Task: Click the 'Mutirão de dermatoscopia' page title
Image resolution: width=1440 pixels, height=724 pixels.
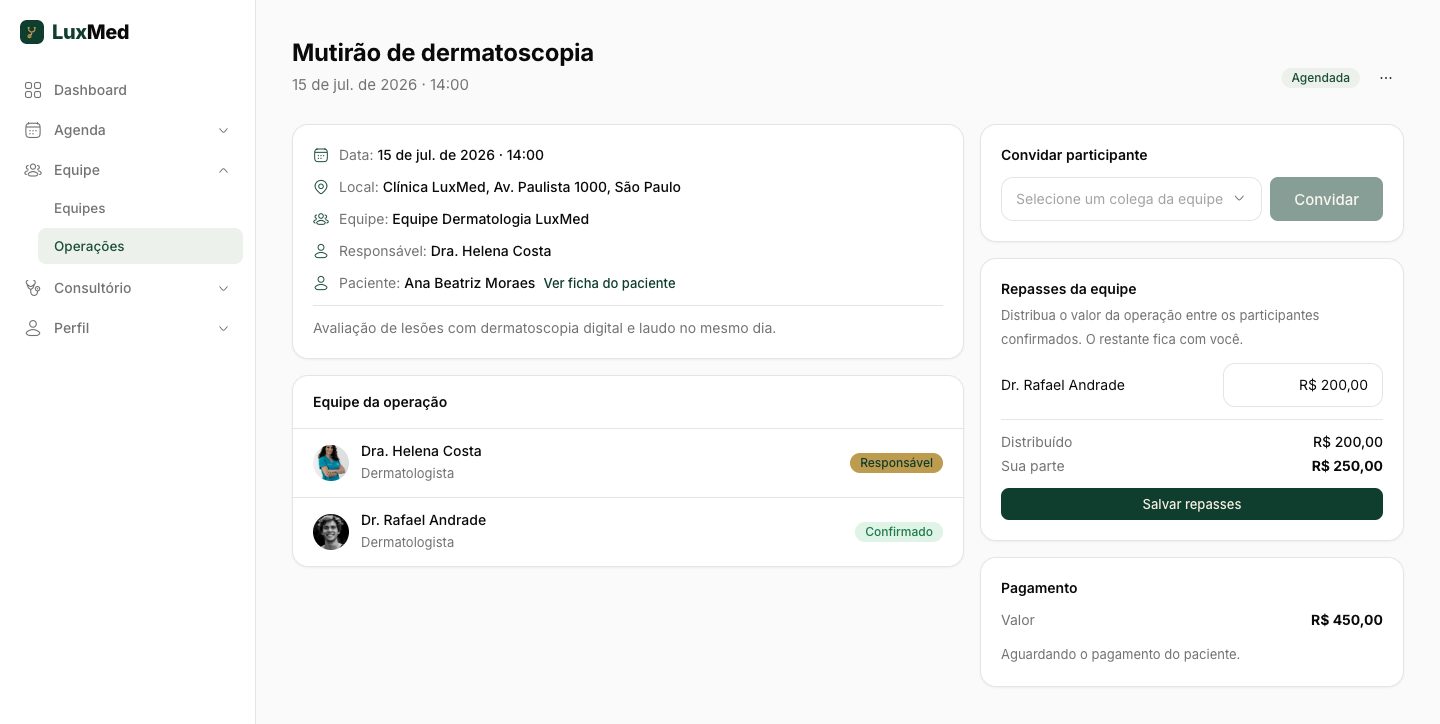Action: [x=443, y=52]
